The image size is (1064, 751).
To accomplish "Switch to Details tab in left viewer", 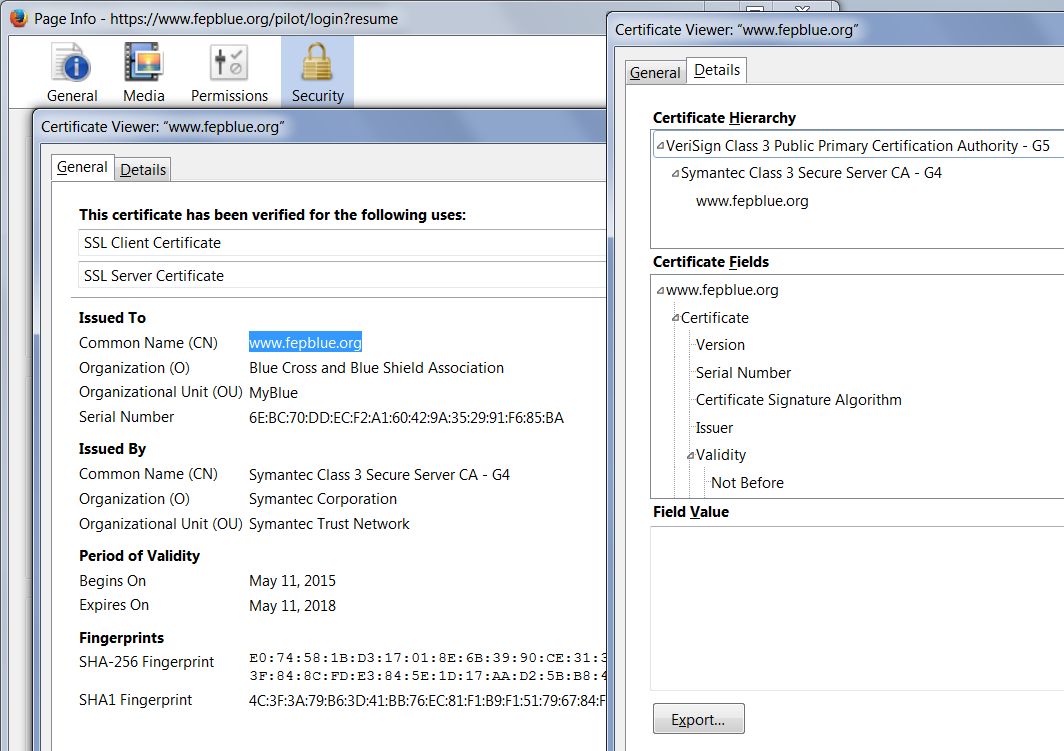I will [143, 169].
